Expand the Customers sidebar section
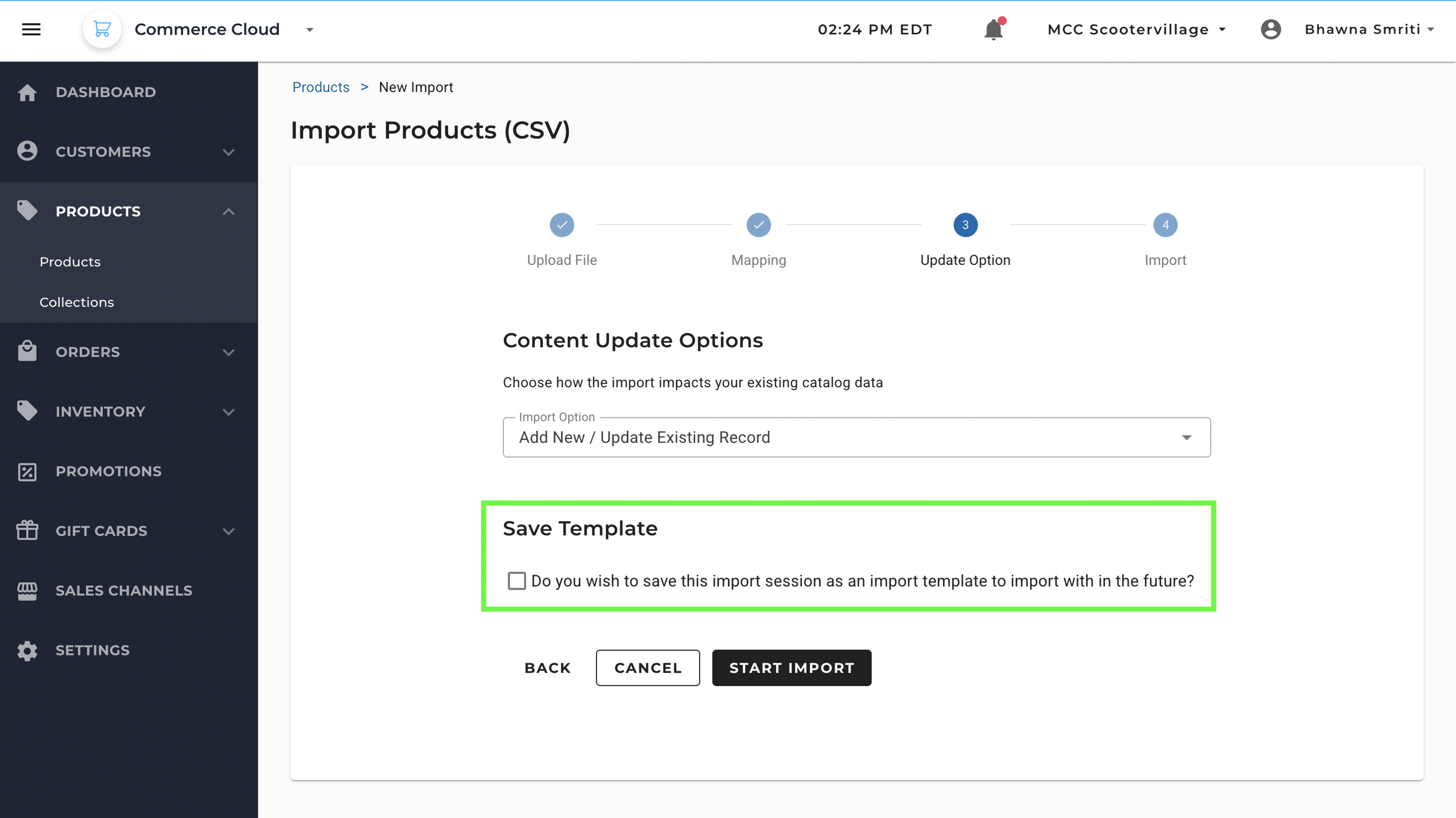 tap(229, 152)
